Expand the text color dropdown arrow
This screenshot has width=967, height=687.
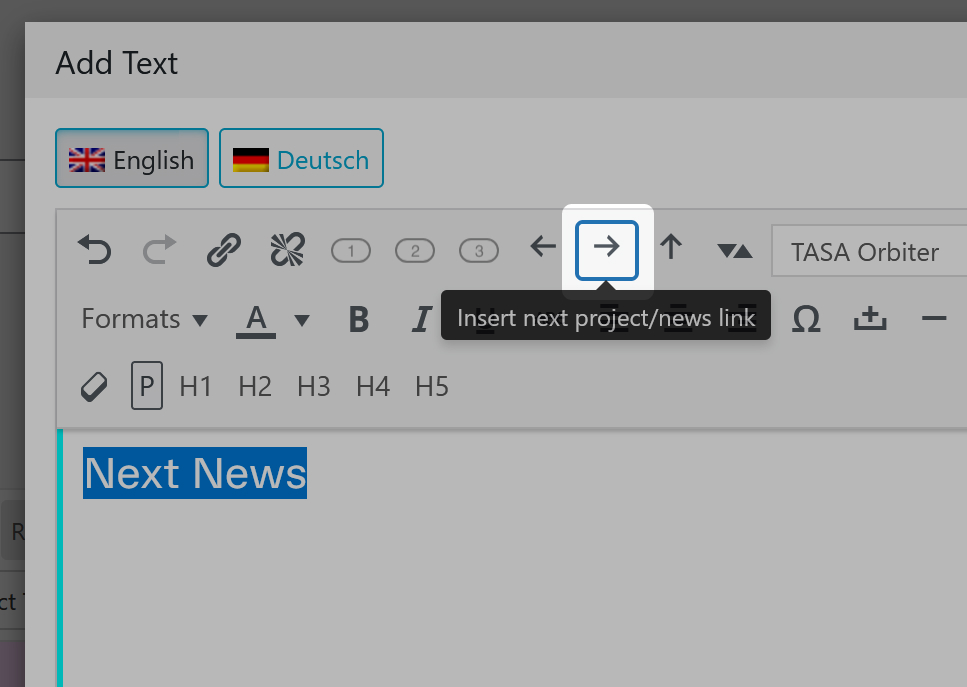tap(301, 320)
